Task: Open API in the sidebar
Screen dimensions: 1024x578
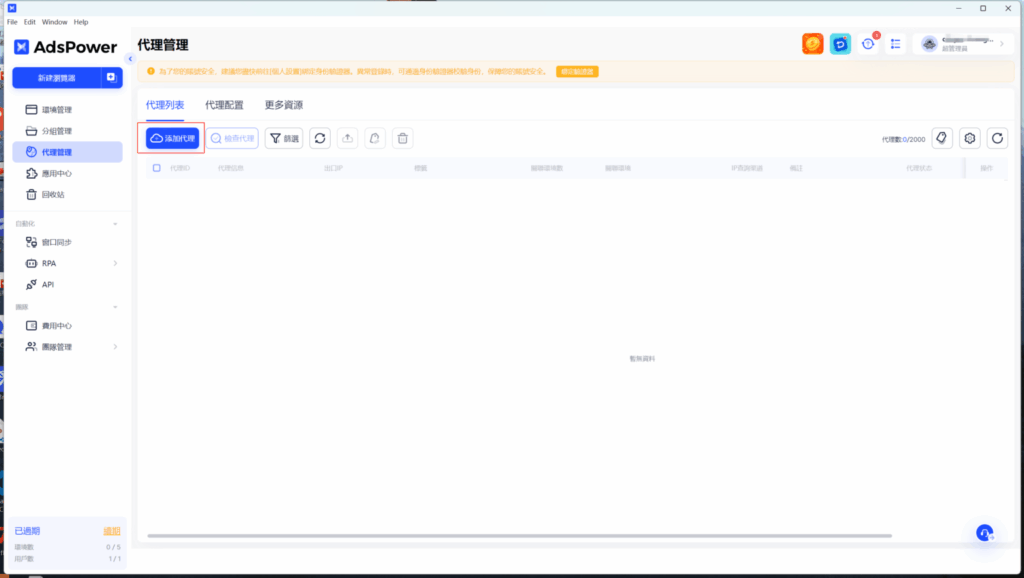Action: (67, 285)
